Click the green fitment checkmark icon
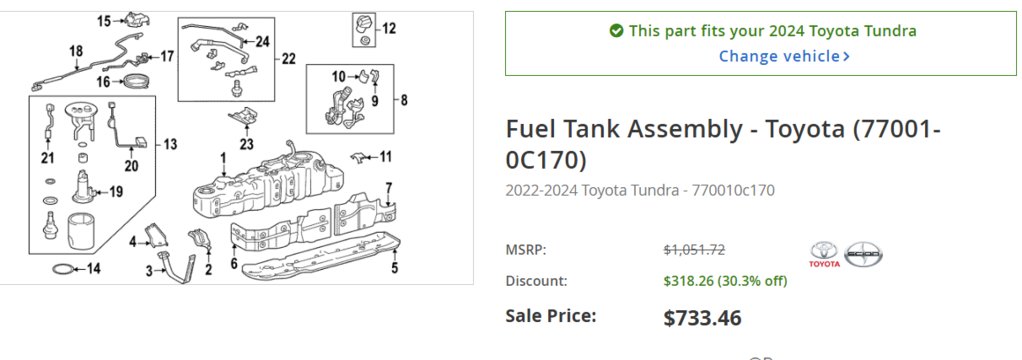 [616, 31]
